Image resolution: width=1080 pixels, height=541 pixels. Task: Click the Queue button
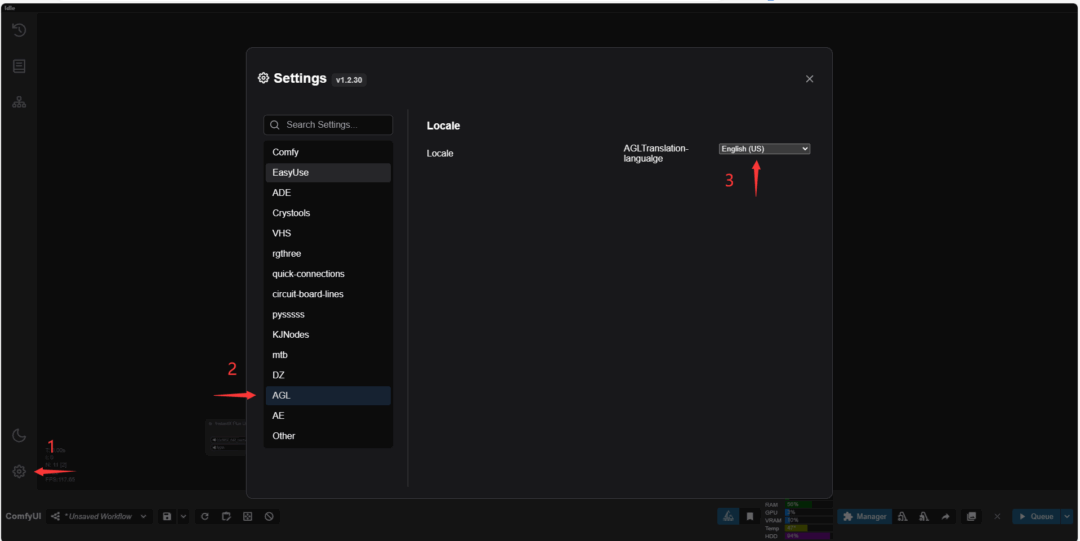click(1037, 516)
